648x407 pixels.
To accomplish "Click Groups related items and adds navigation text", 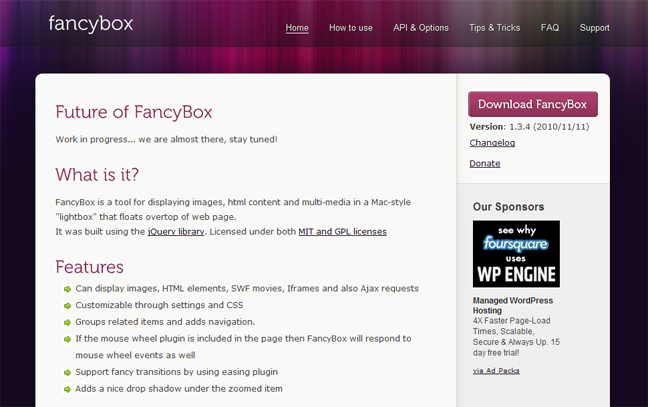I will [x=165, y=321].
